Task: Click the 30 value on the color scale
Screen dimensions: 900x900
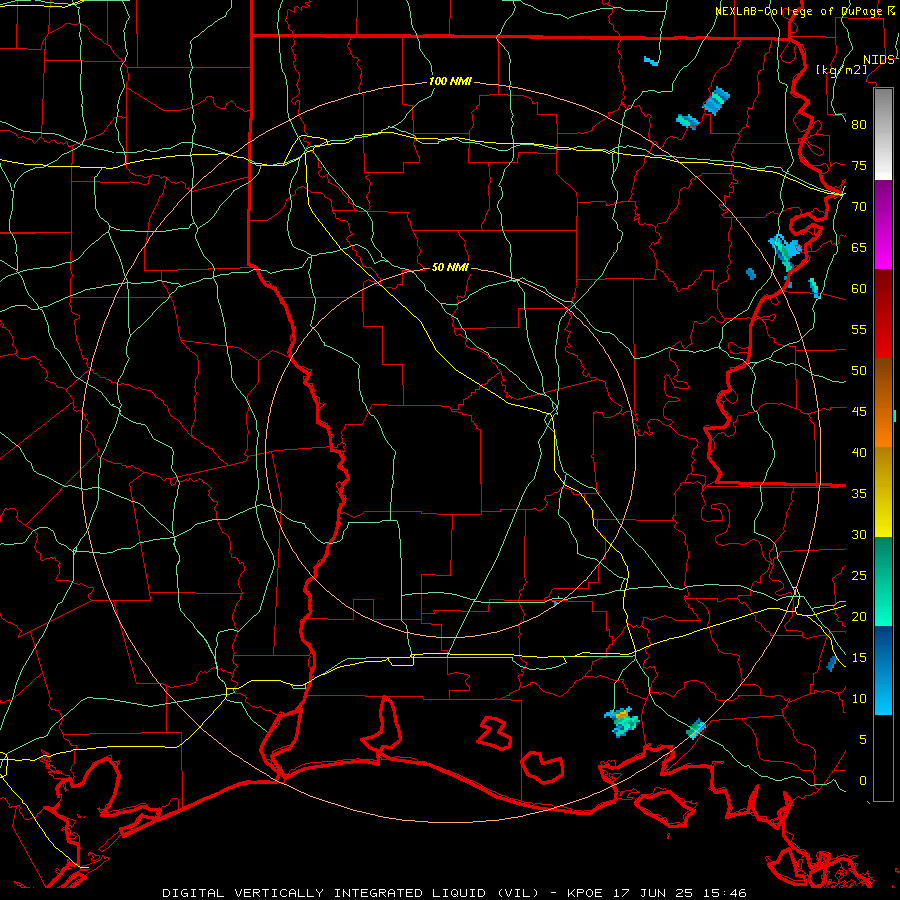Action: click(x=859, y=535)
